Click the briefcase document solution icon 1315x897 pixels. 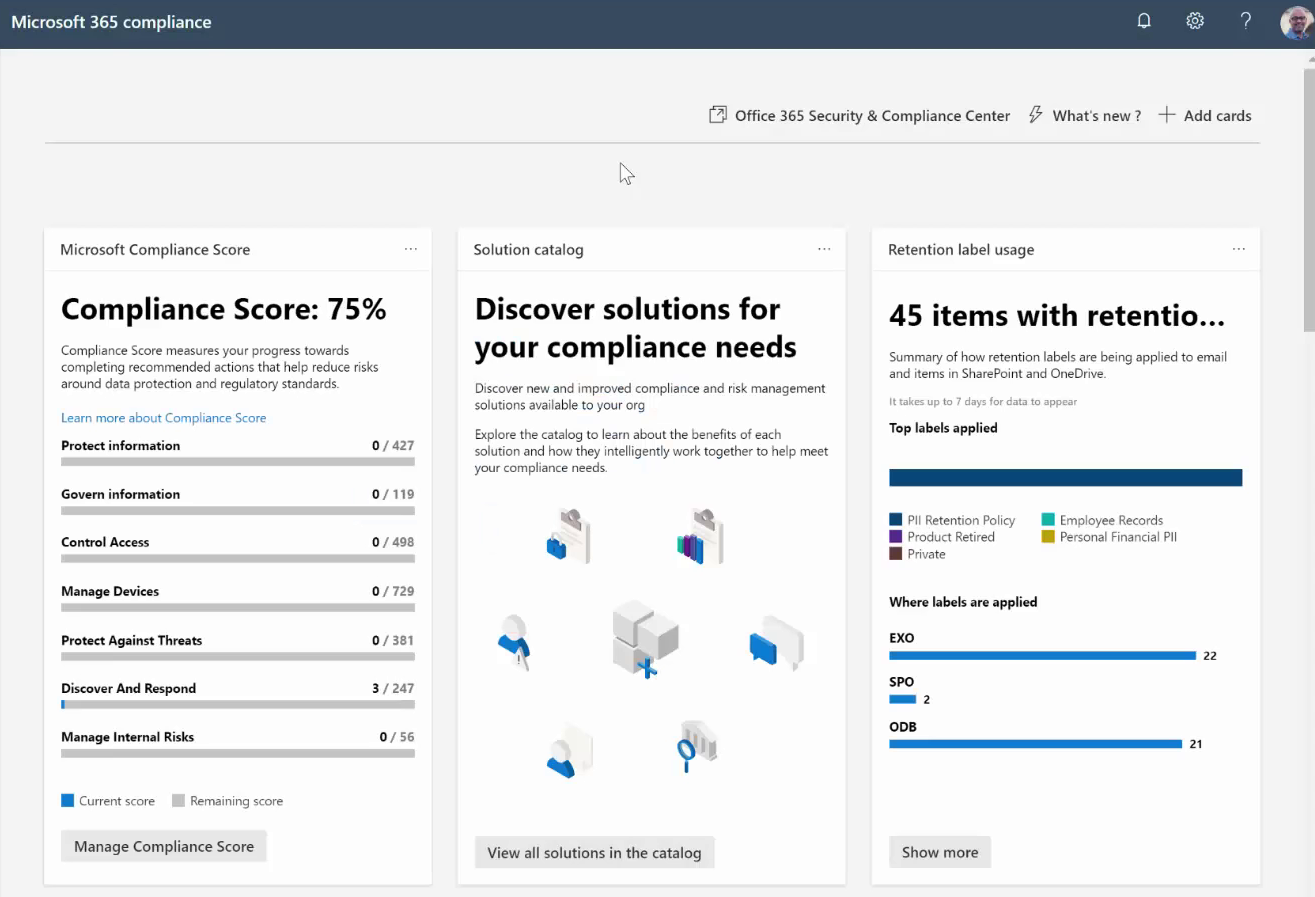(x=567, y=536)
